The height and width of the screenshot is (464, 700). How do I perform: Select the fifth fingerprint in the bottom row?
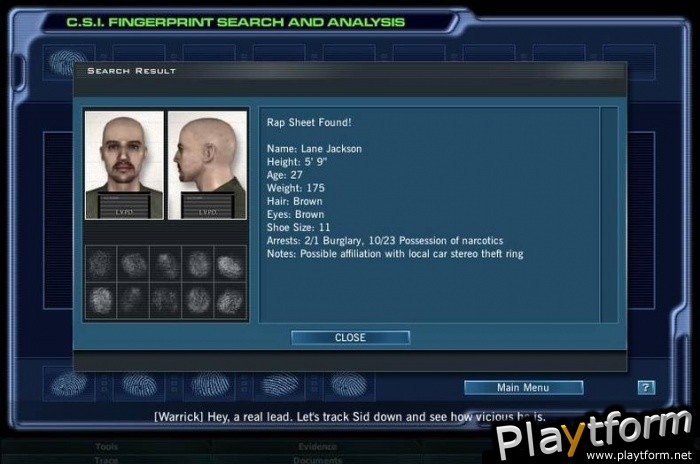click(x=349, y=384)
